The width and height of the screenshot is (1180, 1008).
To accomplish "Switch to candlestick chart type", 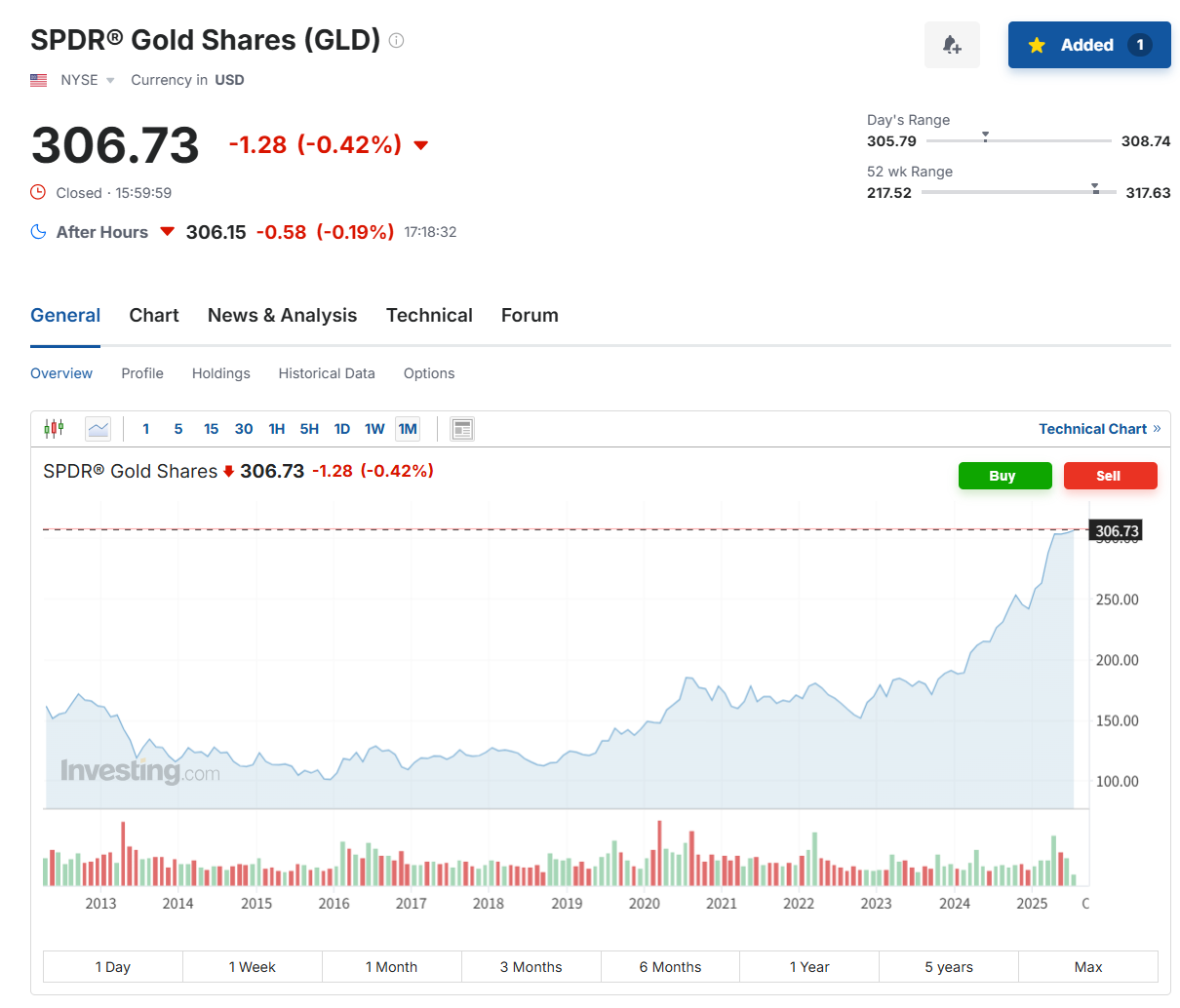I will point(54,428).
